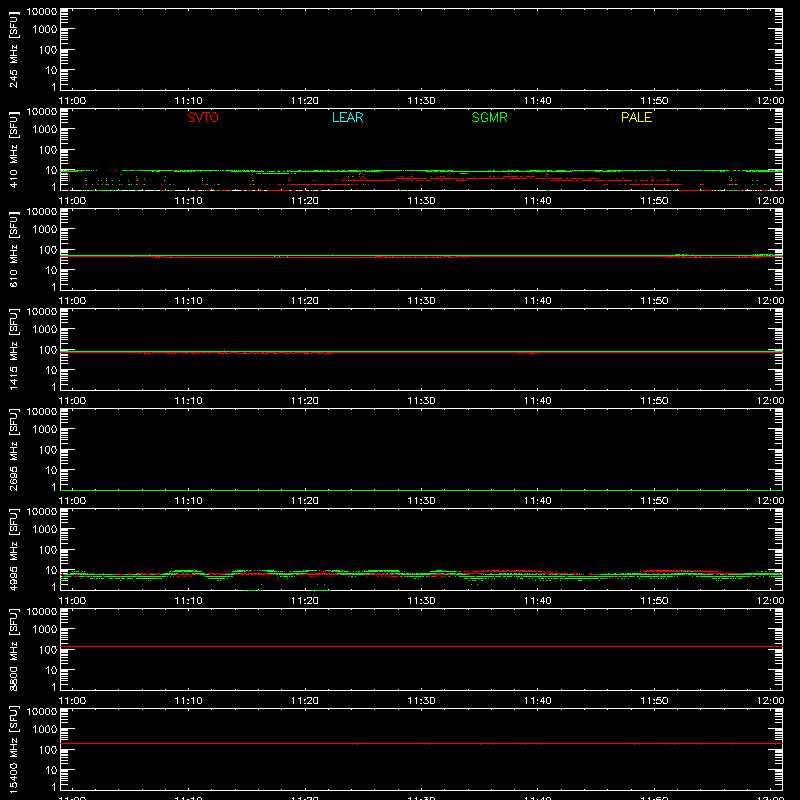Click 12:00 label below the 245 MHz panel
This screenshot has height=800, width=800.
click(770, 101)
